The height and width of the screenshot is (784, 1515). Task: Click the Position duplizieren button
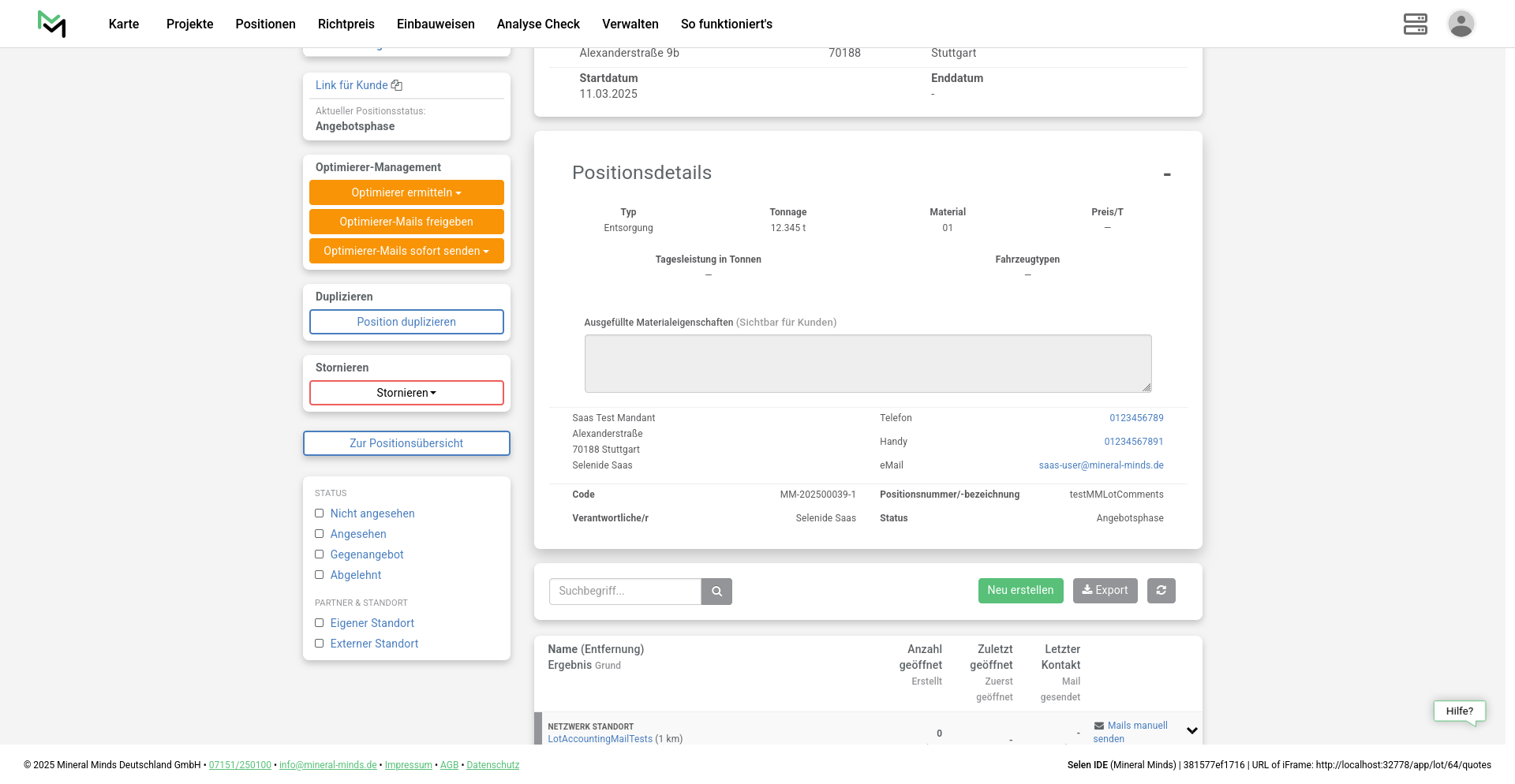(406, 322)
